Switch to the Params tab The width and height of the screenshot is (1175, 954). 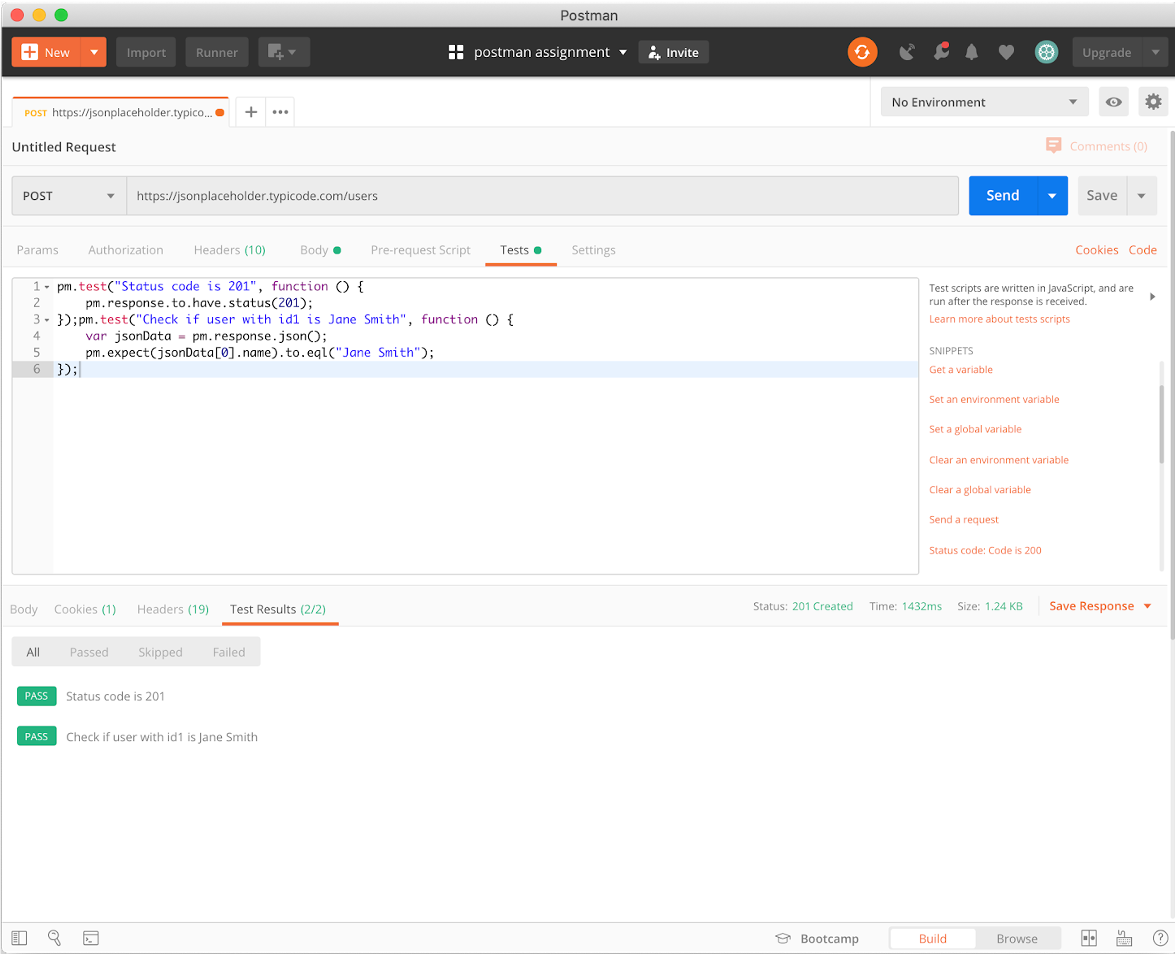37,250
